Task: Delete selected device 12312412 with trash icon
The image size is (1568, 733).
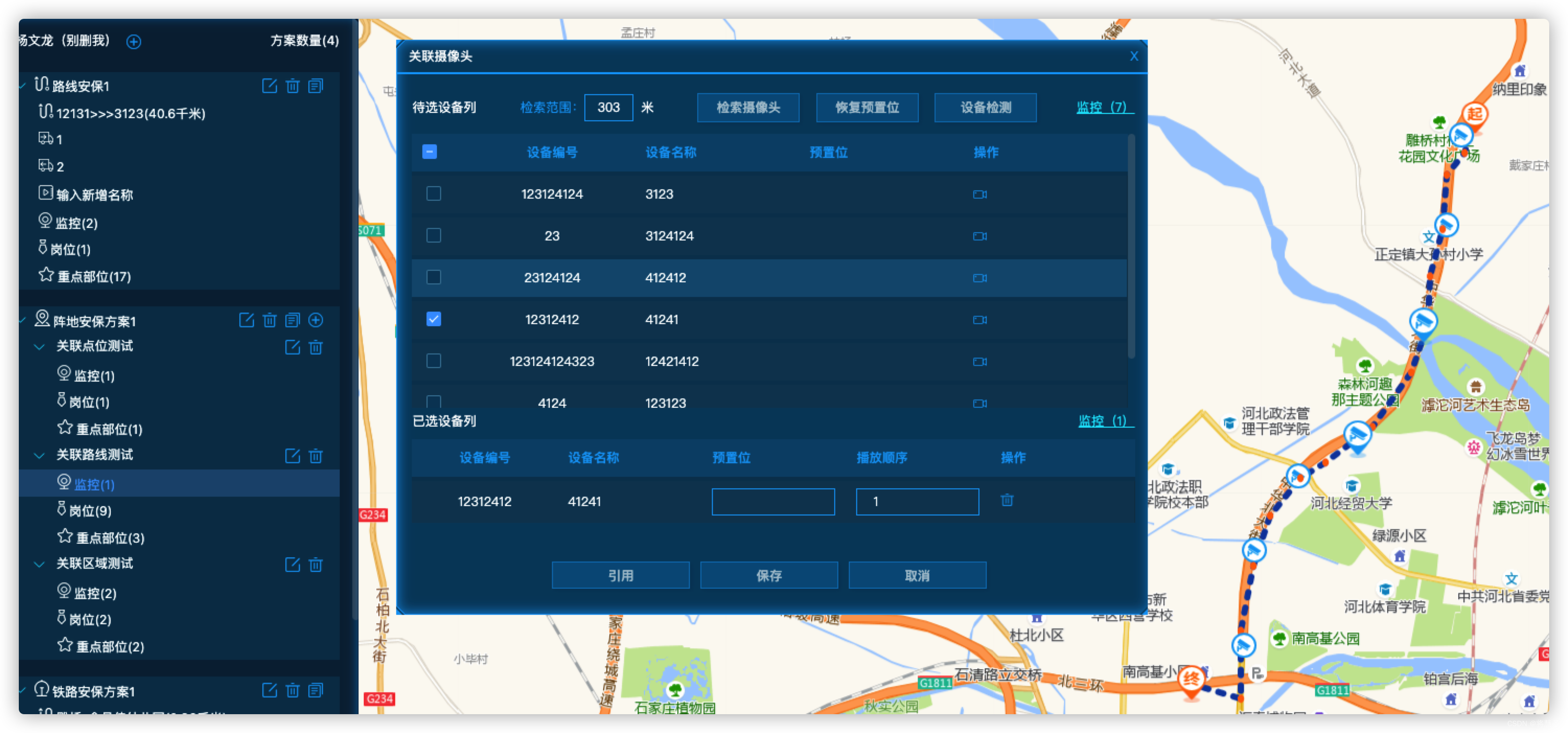Action: [1007, 500]
